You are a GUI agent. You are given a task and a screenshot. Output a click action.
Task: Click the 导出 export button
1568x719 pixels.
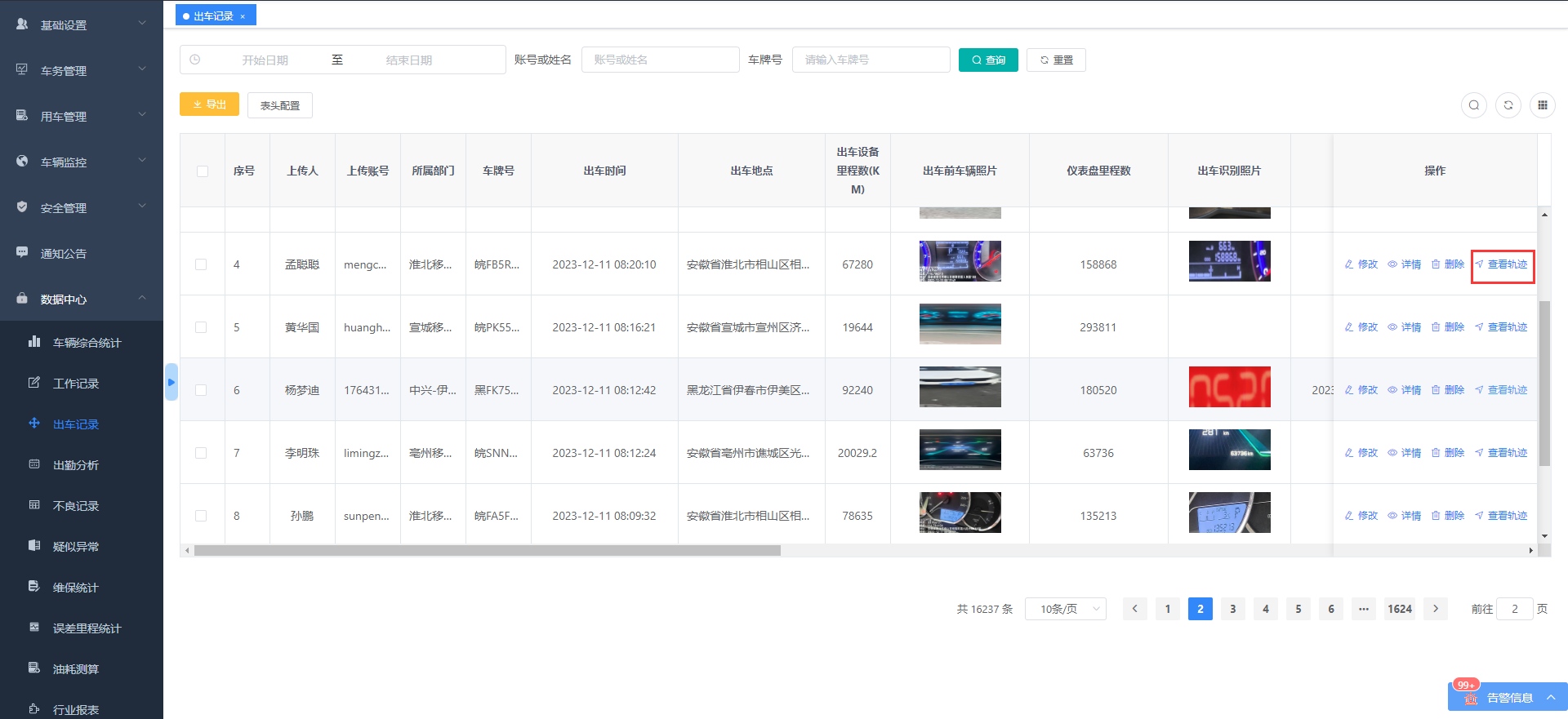(x=209, y=104)
